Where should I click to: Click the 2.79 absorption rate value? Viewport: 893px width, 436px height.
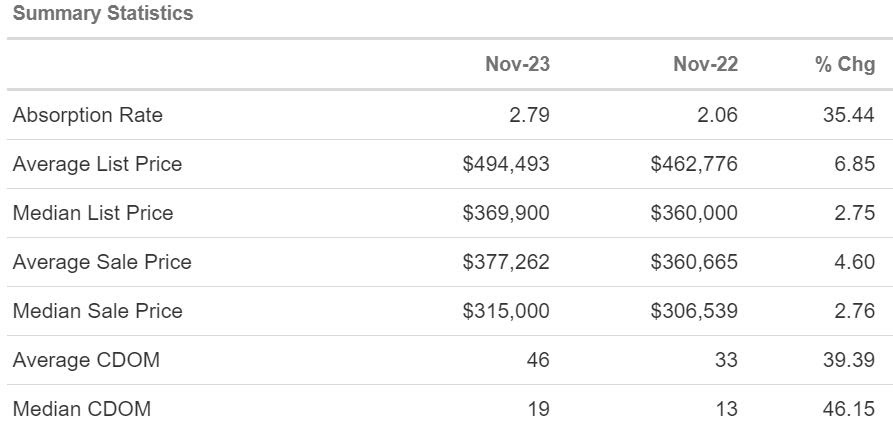pyautogui.click(x=527, y=115)
